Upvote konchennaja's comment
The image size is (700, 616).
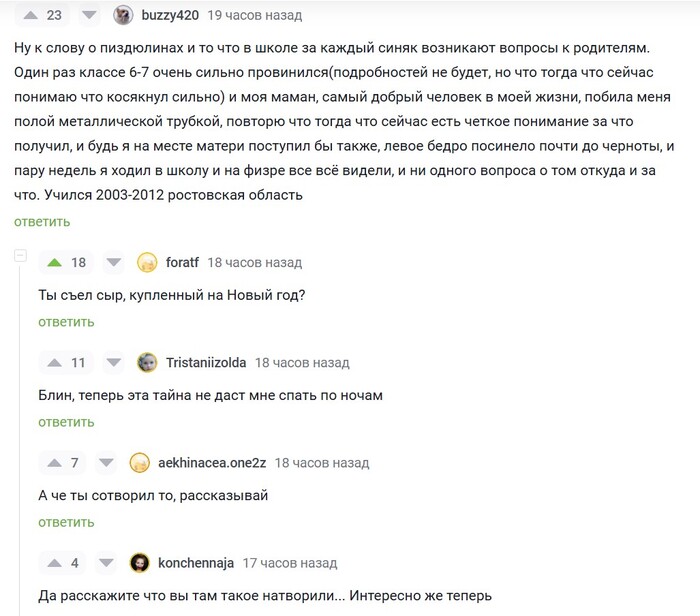(54, 563)
